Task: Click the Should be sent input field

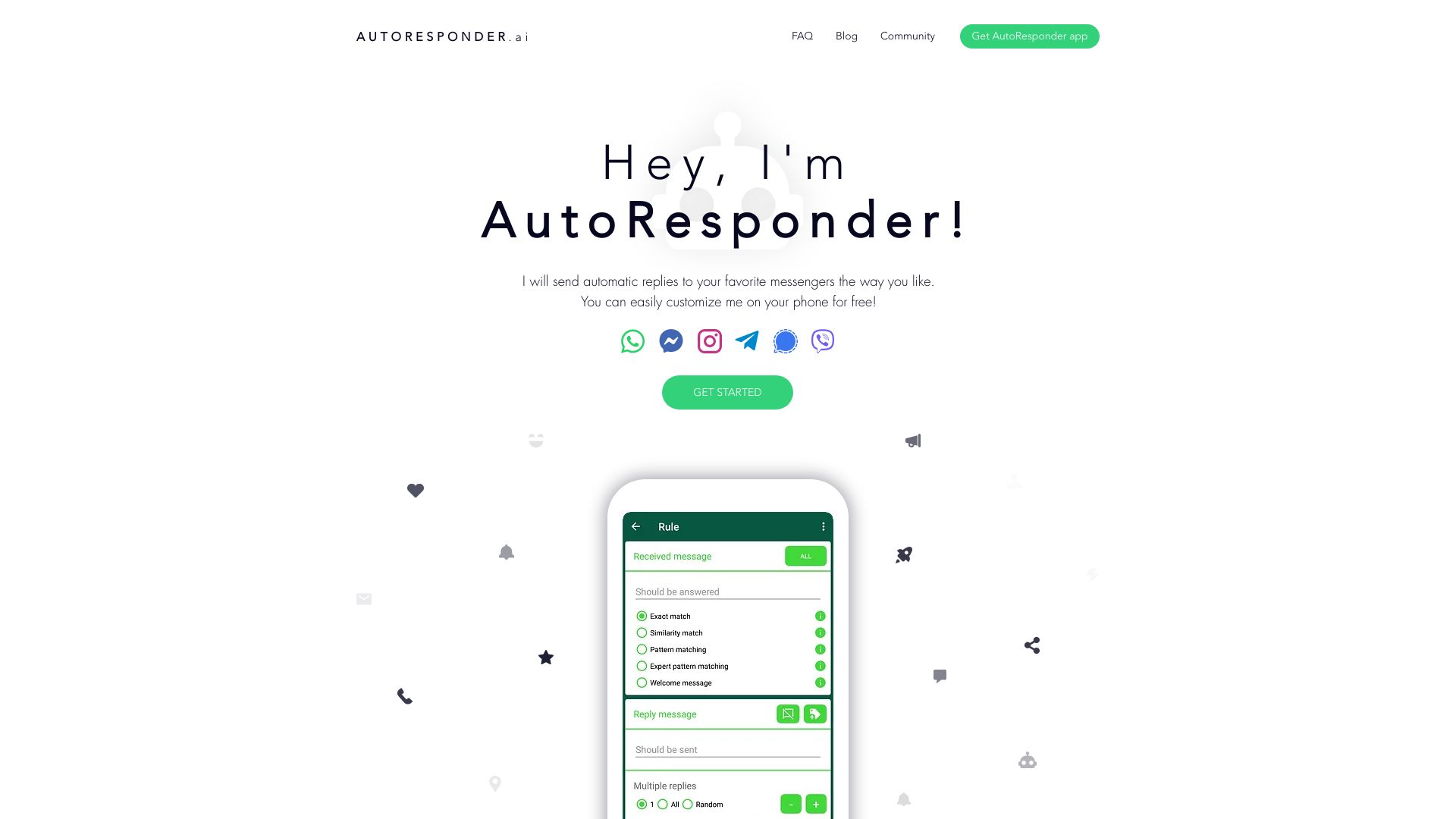Action: pos(727,749)
